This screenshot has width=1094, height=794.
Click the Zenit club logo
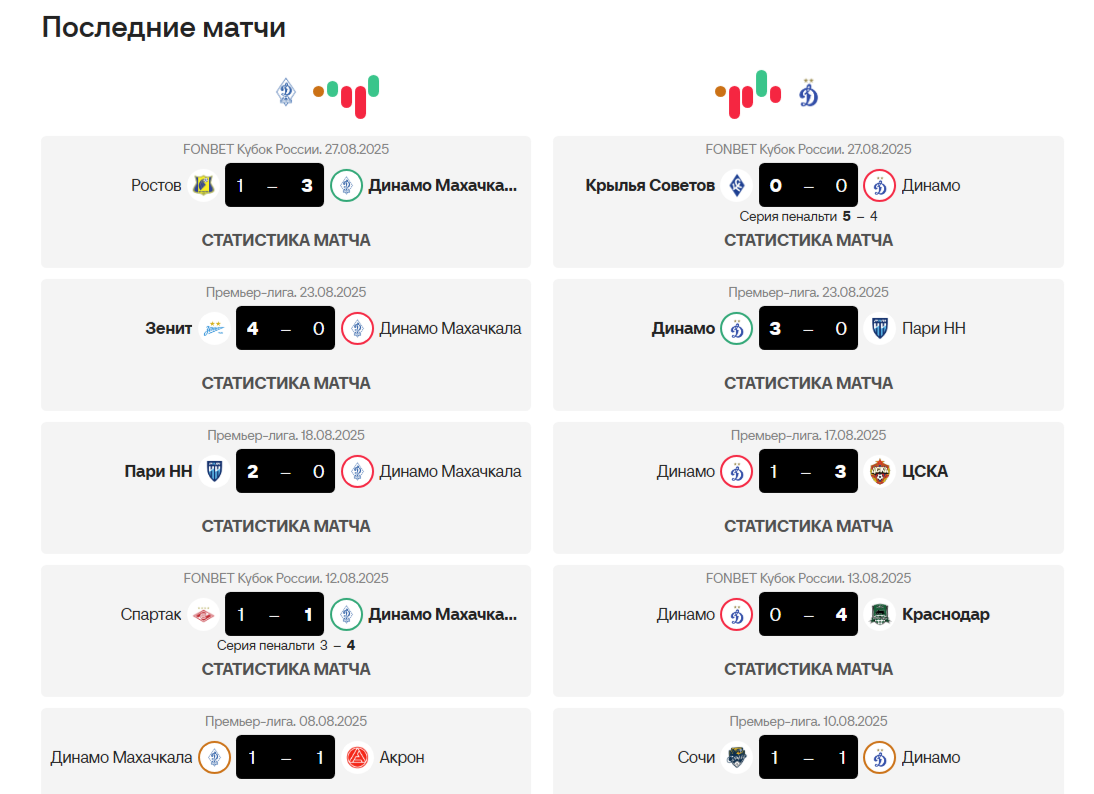click(214, 328)
